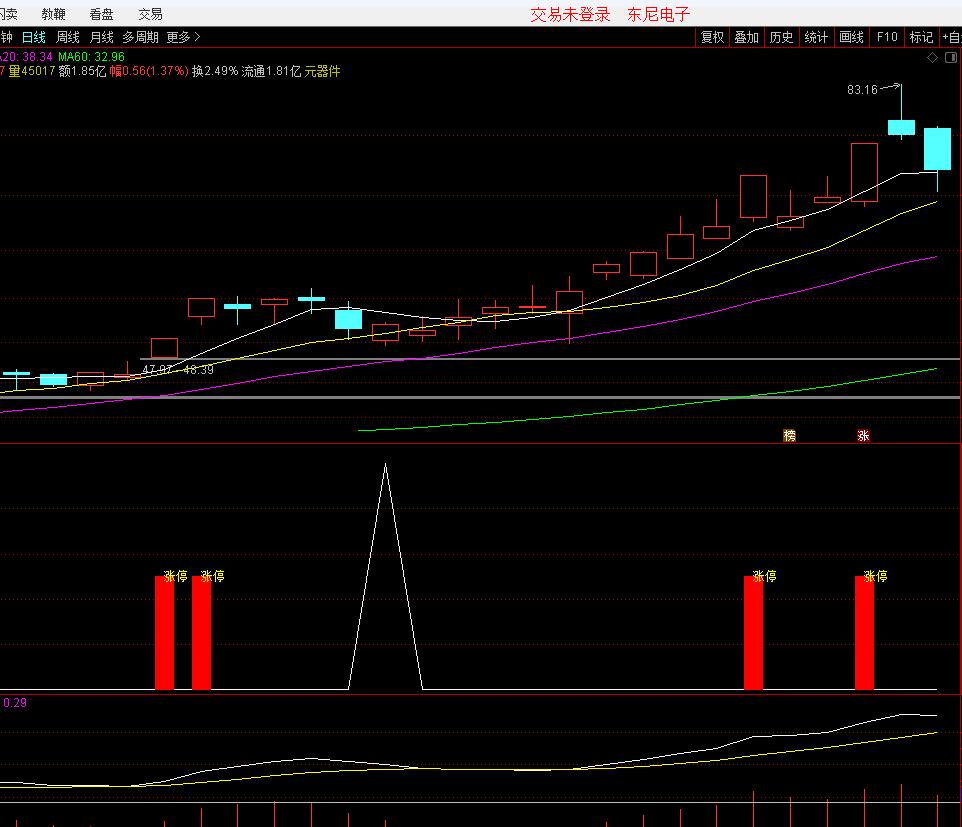The image size is (962, 827).
Task: Open the 交易 menu
Action: [150, 14]
